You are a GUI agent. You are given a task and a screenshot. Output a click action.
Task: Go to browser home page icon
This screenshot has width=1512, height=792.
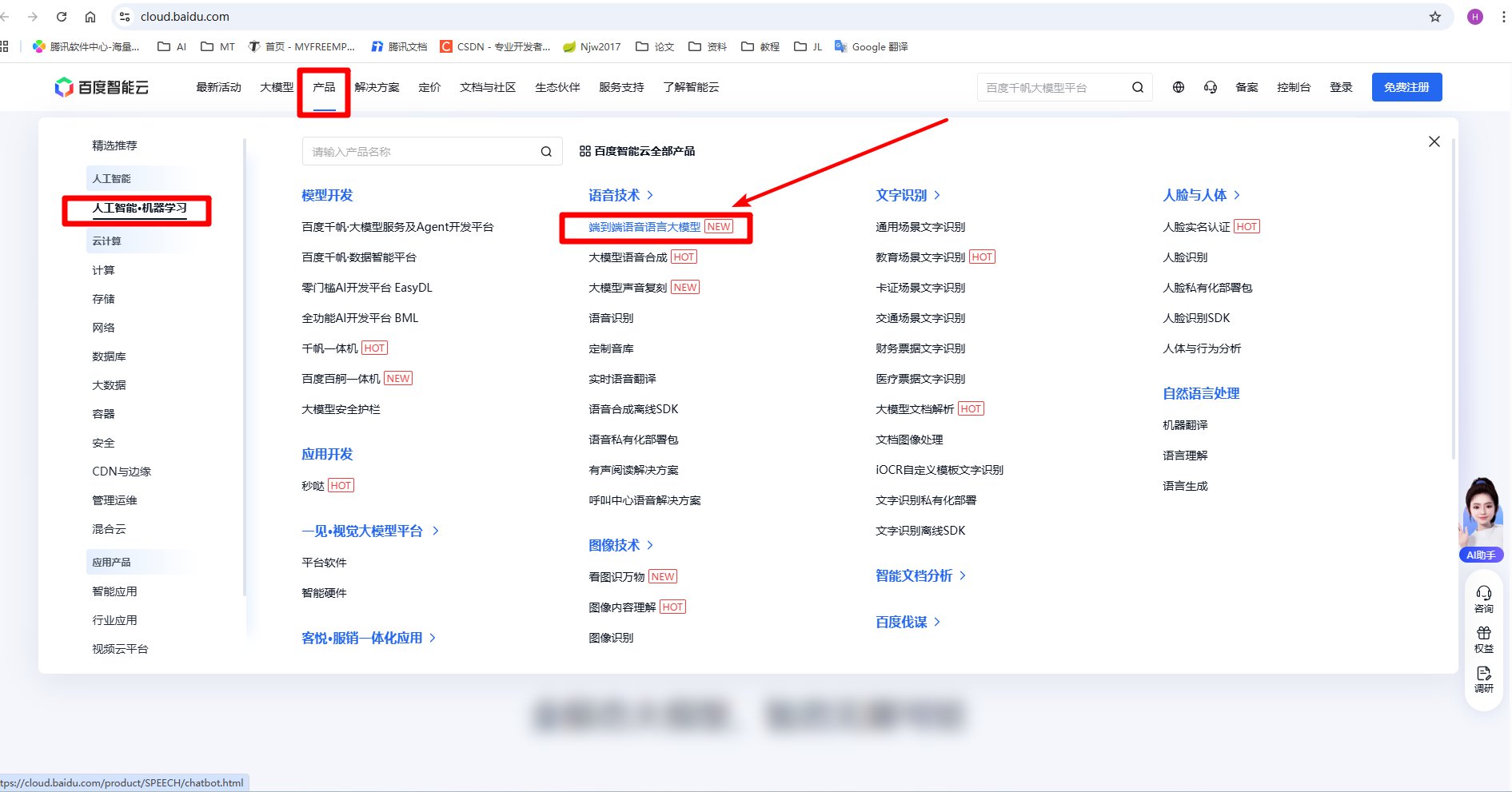point(90,17)
